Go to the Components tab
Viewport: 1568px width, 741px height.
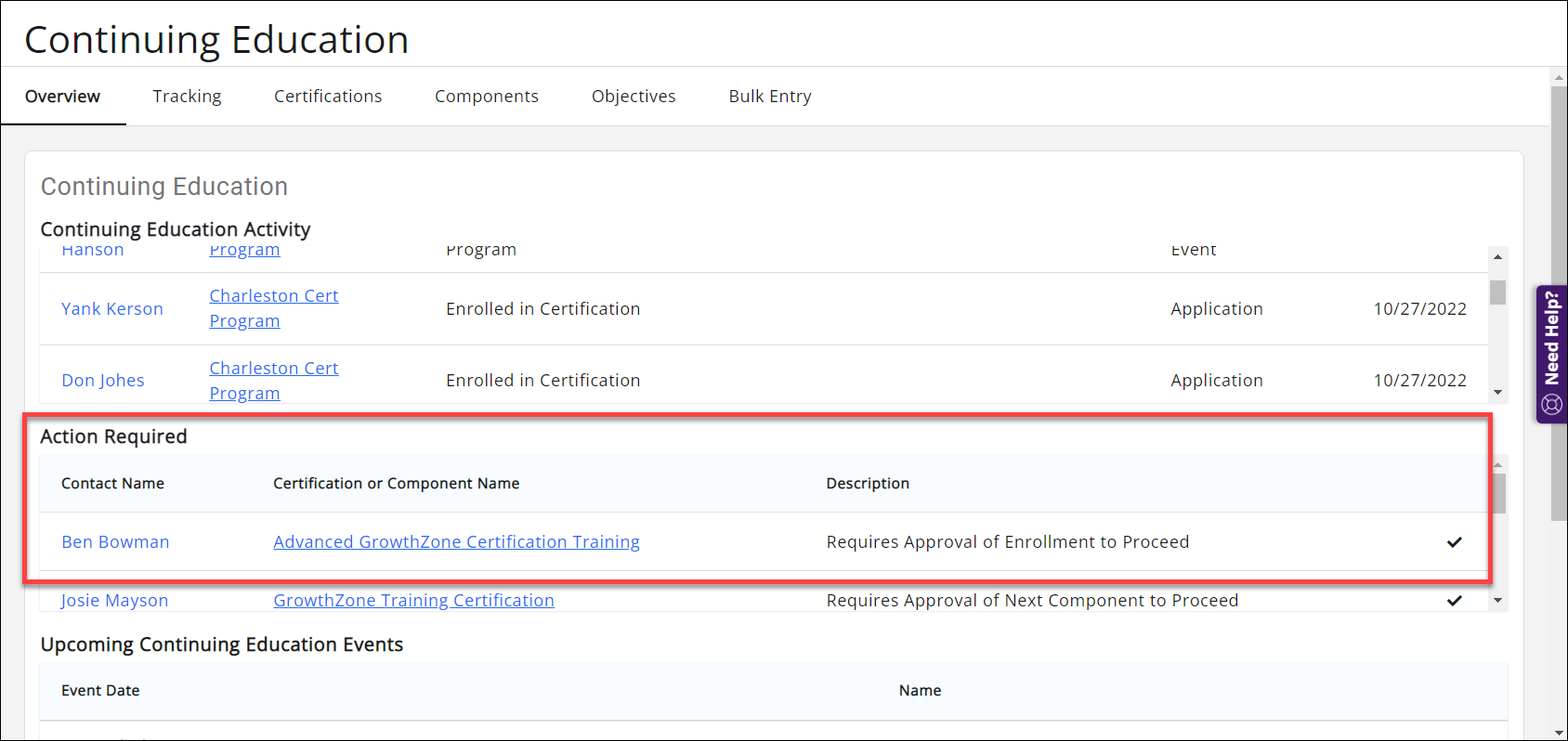(x=486, y=97)
